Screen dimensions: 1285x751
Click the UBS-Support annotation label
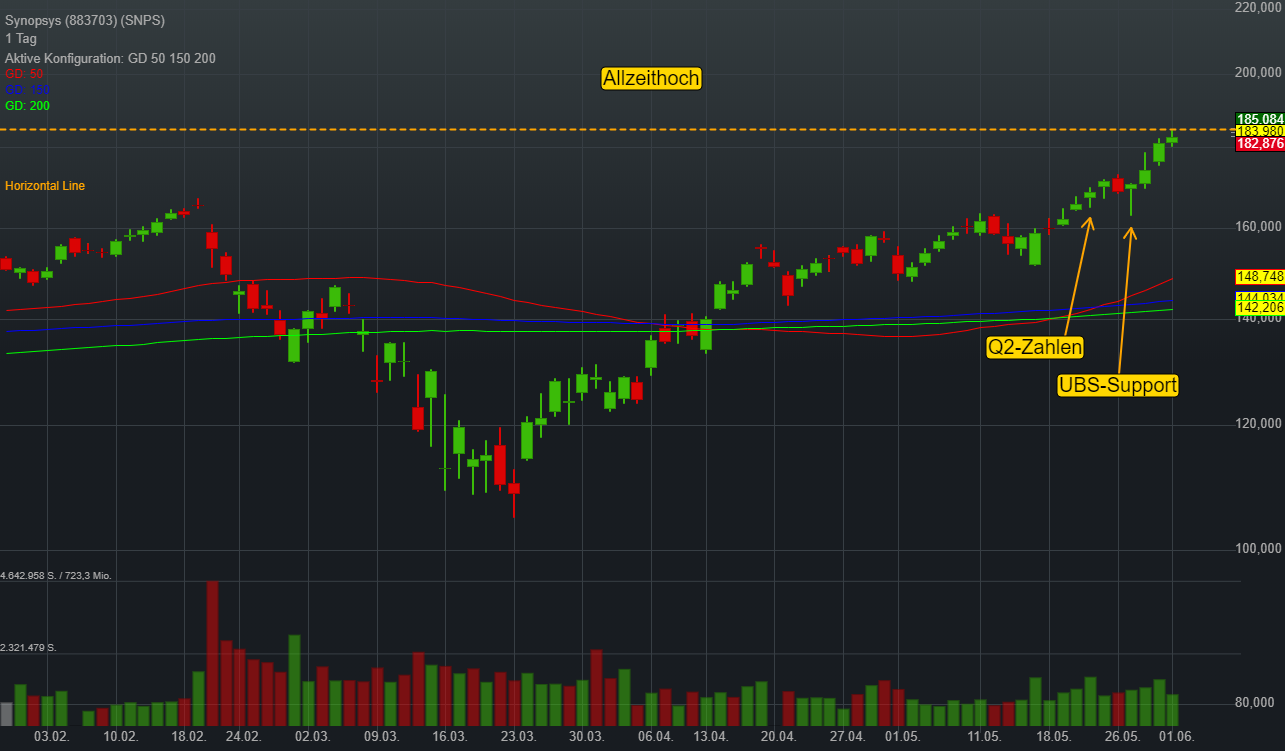1118,385
